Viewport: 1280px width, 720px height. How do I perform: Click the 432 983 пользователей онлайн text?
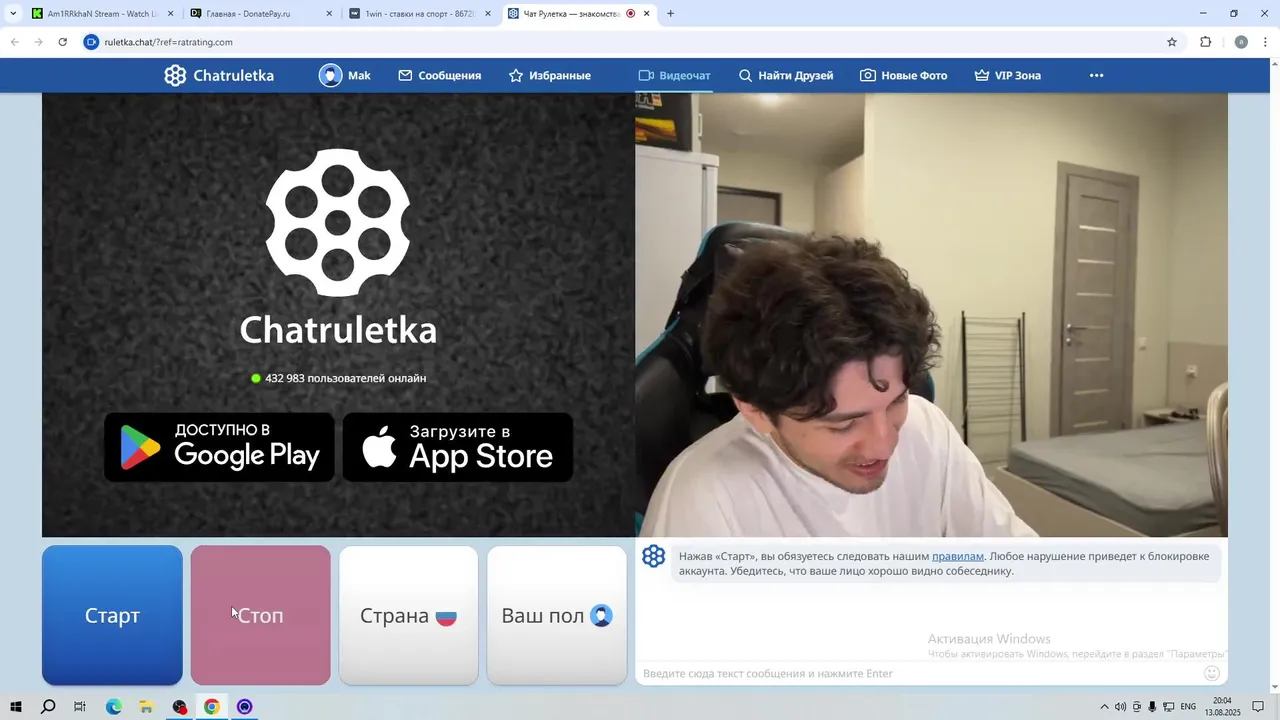(x=345, y=378)
